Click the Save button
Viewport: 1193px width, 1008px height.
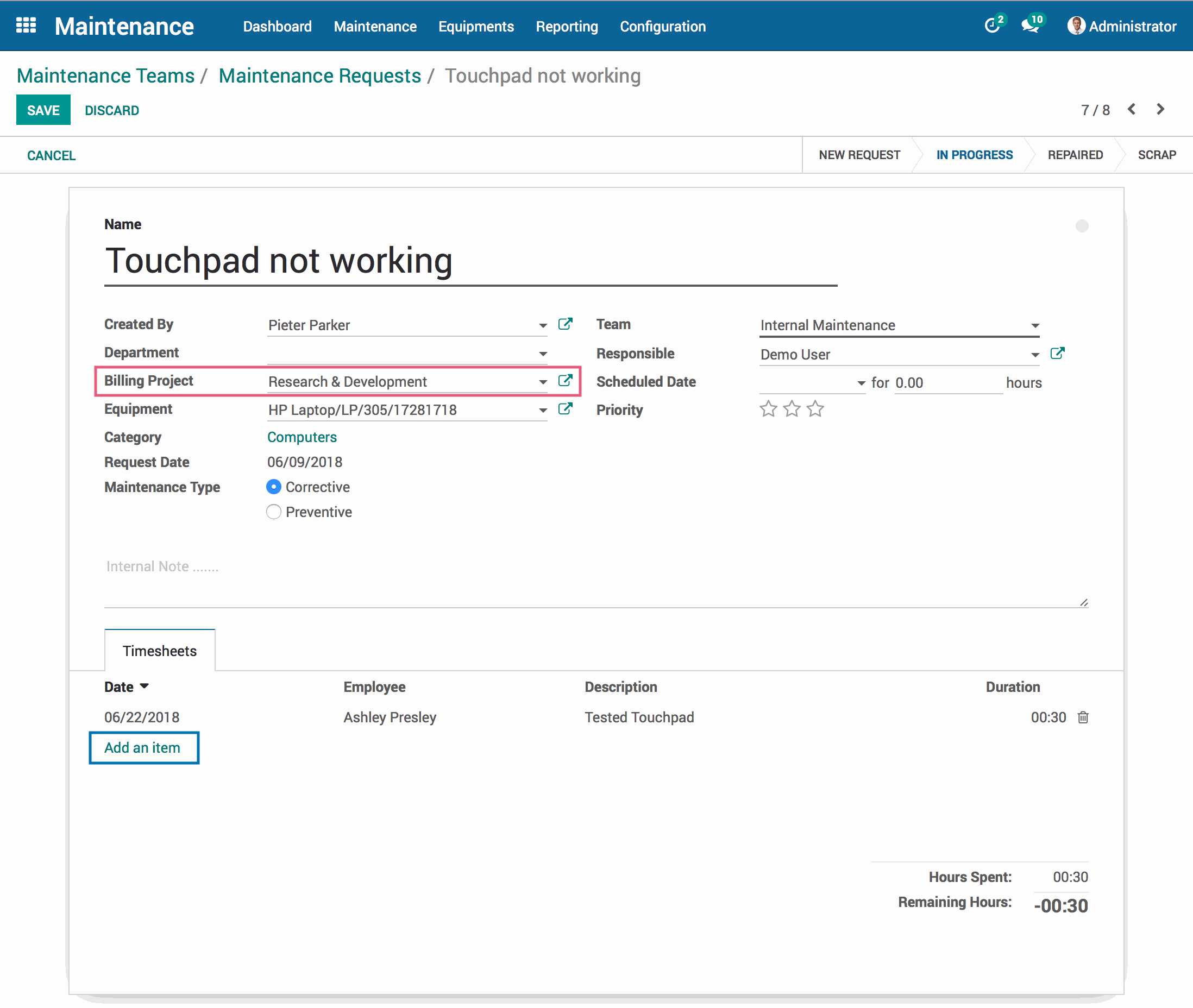(43, 110)
